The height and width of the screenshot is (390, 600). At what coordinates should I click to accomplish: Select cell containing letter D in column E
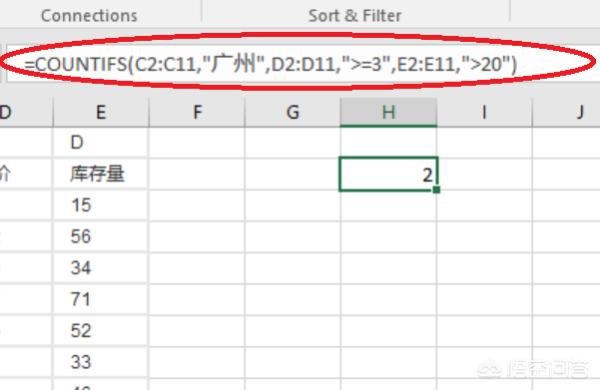tap(101, 142)
